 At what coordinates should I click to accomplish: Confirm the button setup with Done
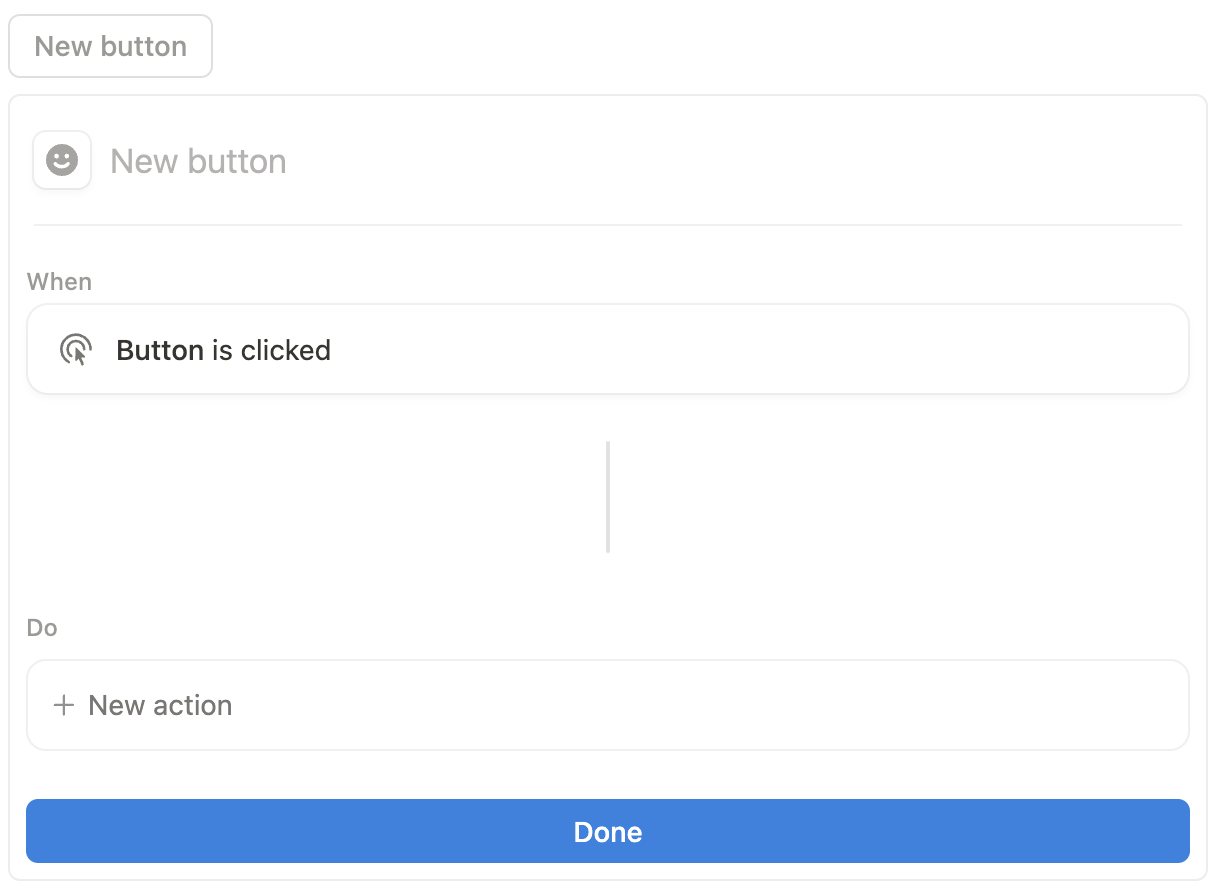click(x=608, y=830)
